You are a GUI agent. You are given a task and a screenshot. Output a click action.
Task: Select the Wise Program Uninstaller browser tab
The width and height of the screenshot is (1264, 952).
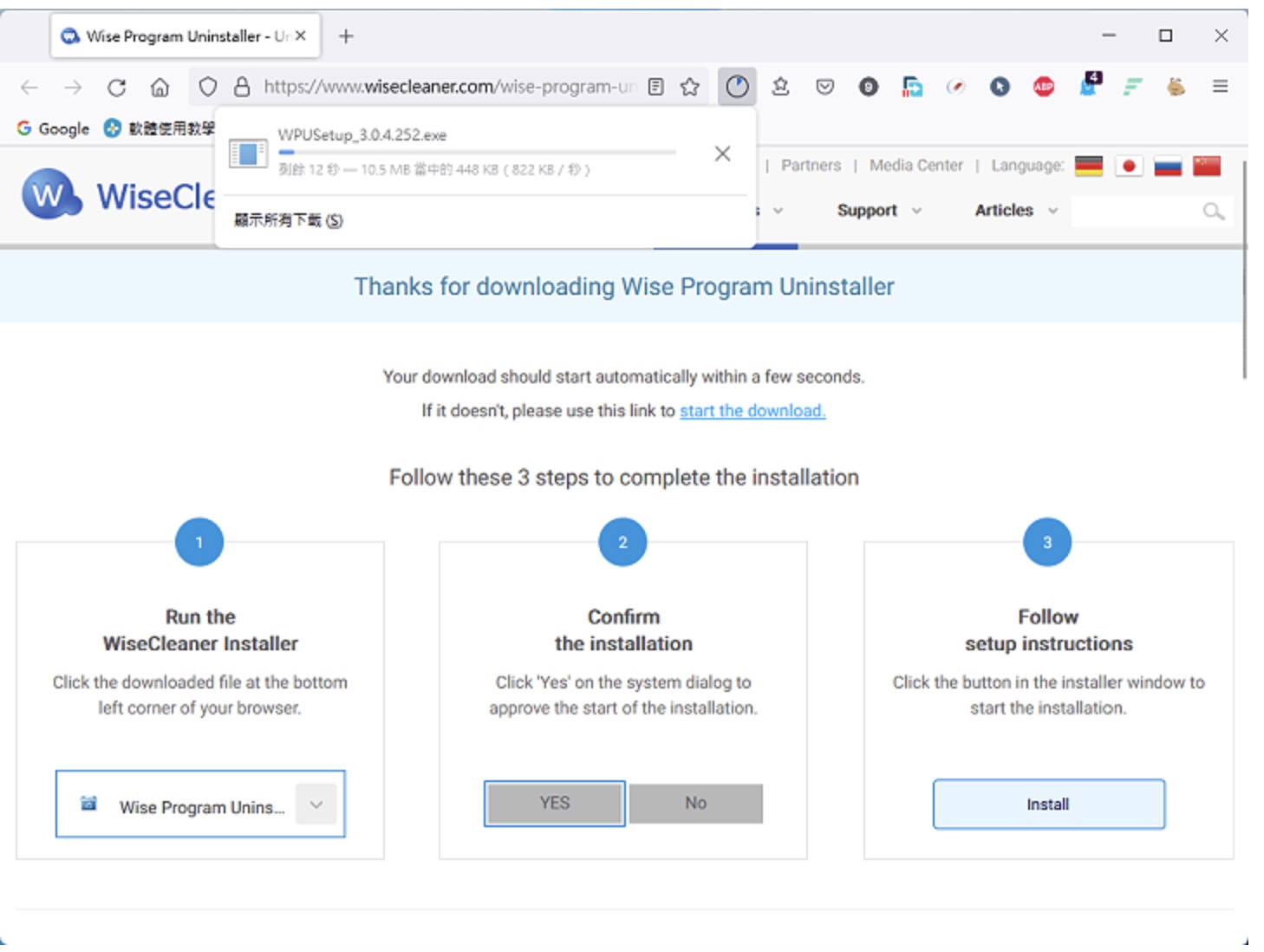[186, 36]
